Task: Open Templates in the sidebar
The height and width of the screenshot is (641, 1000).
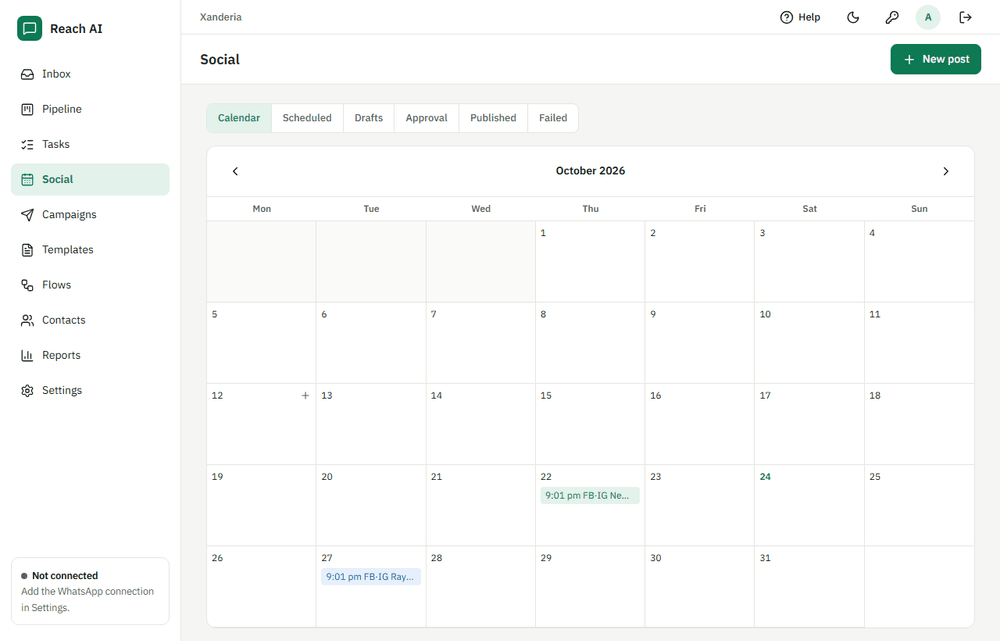Action: click(x=91, y=249)
